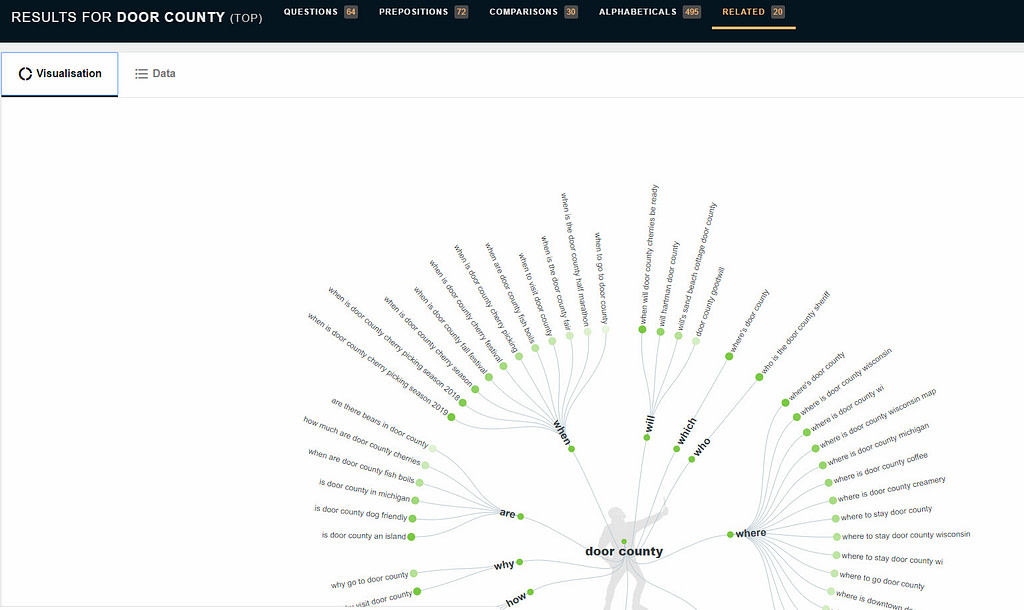
Task: Click the central "door county" node
Action: (623, 551)
